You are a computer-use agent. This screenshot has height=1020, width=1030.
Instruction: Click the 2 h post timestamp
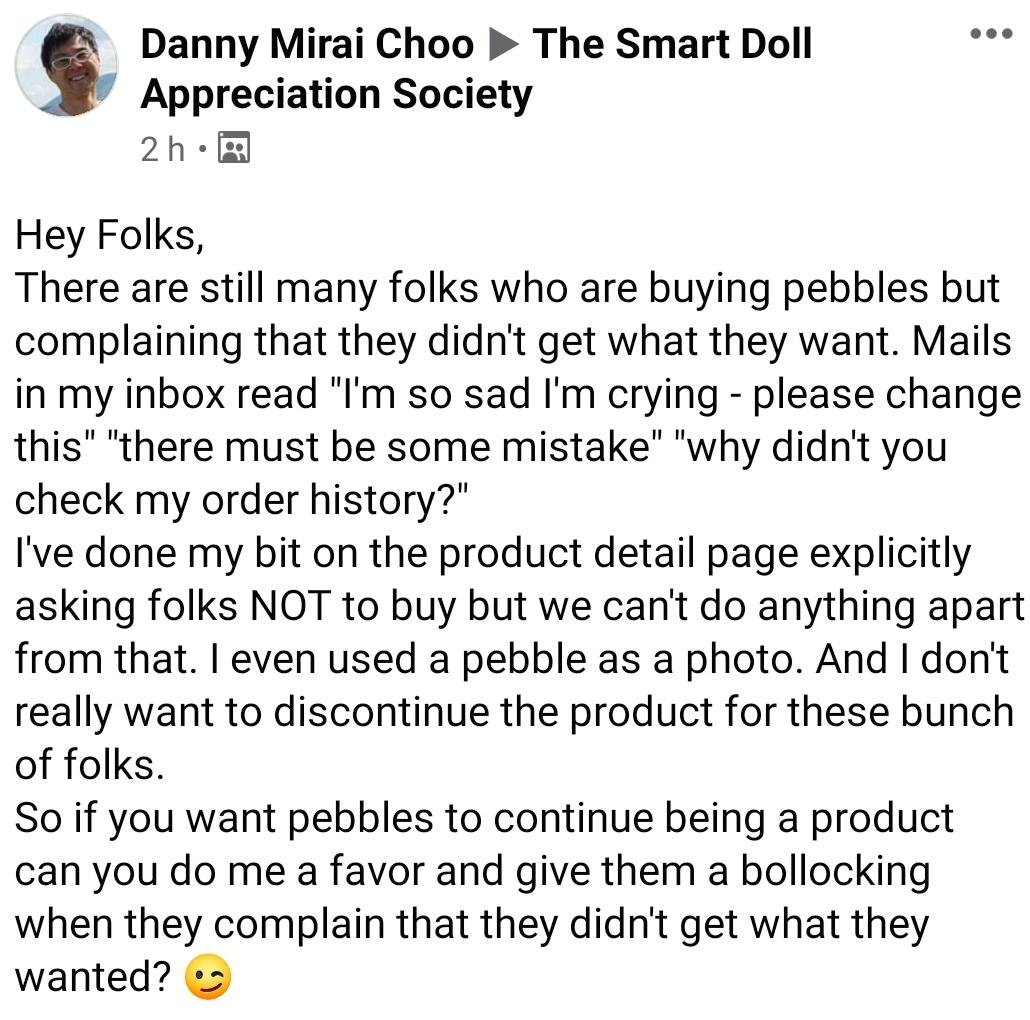(163, 148)
